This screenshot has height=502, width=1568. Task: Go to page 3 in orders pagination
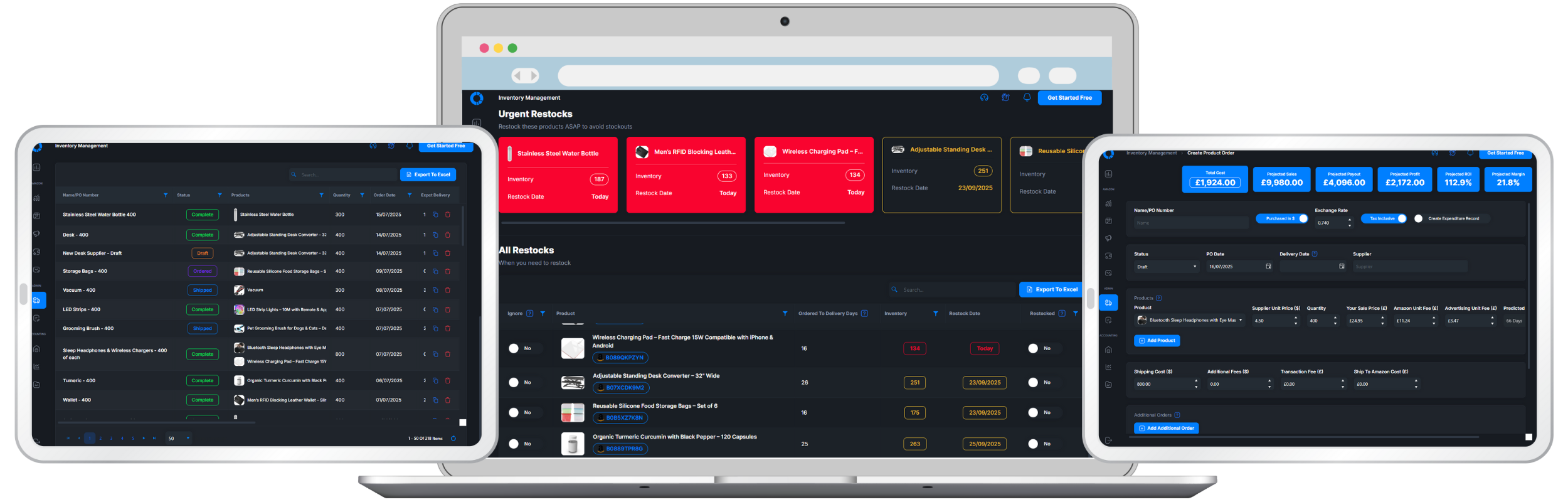pyautogui.click(x=111, y=438)
